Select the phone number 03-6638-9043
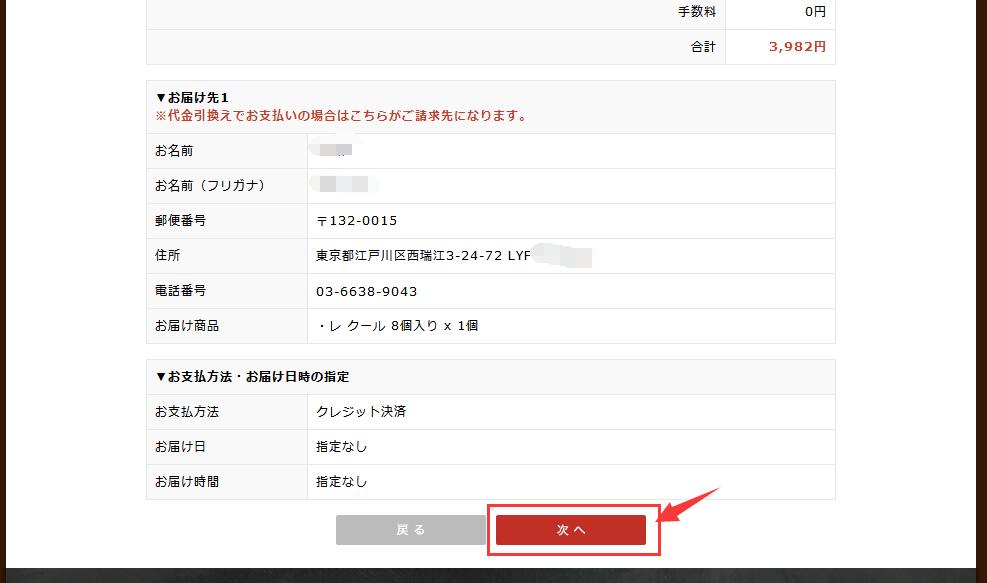Viewport: 987px width, 583px height. 367,291
